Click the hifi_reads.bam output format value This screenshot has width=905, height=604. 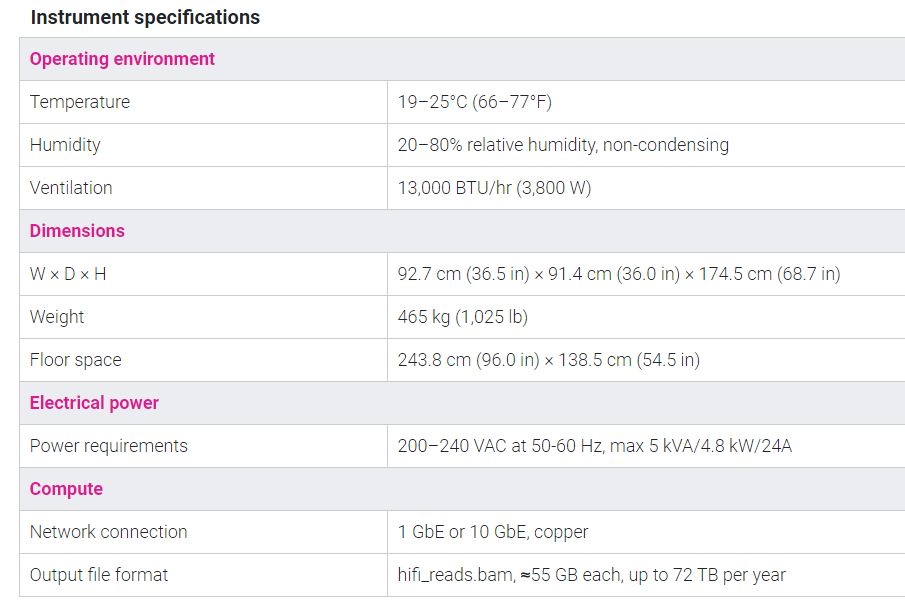point(591,575)
